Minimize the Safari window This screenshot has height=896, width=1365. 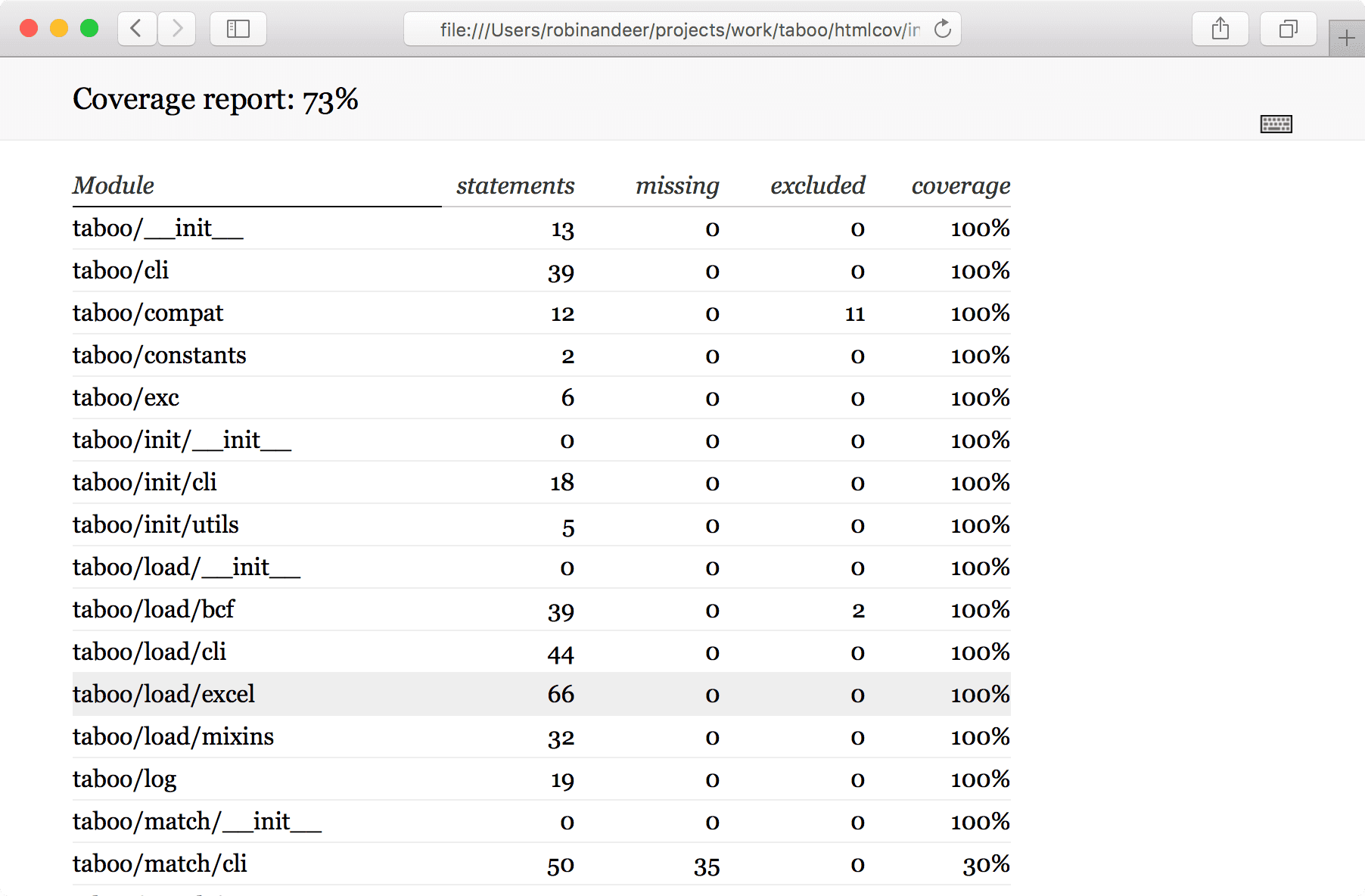pyautogui.click(x=58, y=28)
